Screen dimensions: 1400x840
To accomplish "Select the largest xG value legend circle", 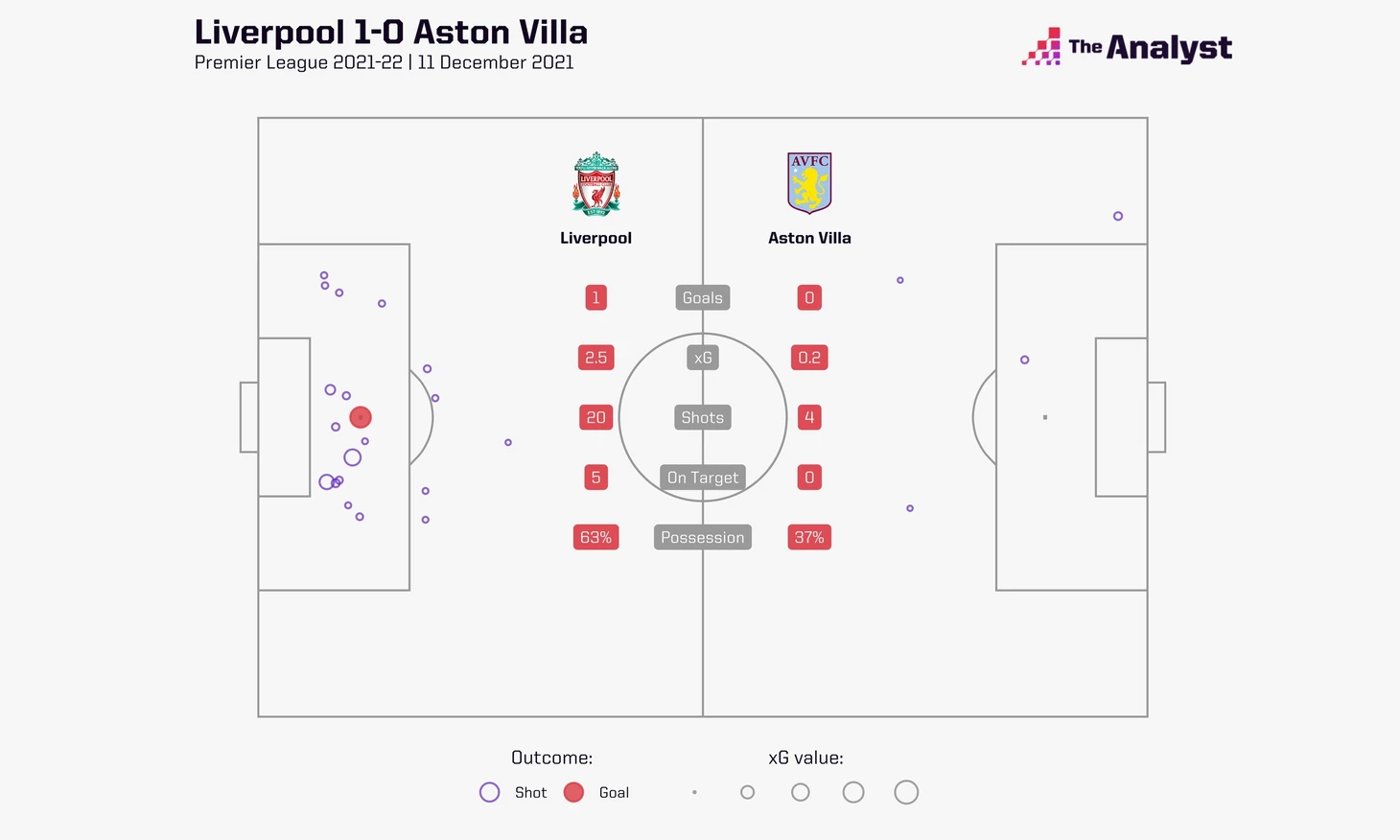I will (x=906, y=792).
